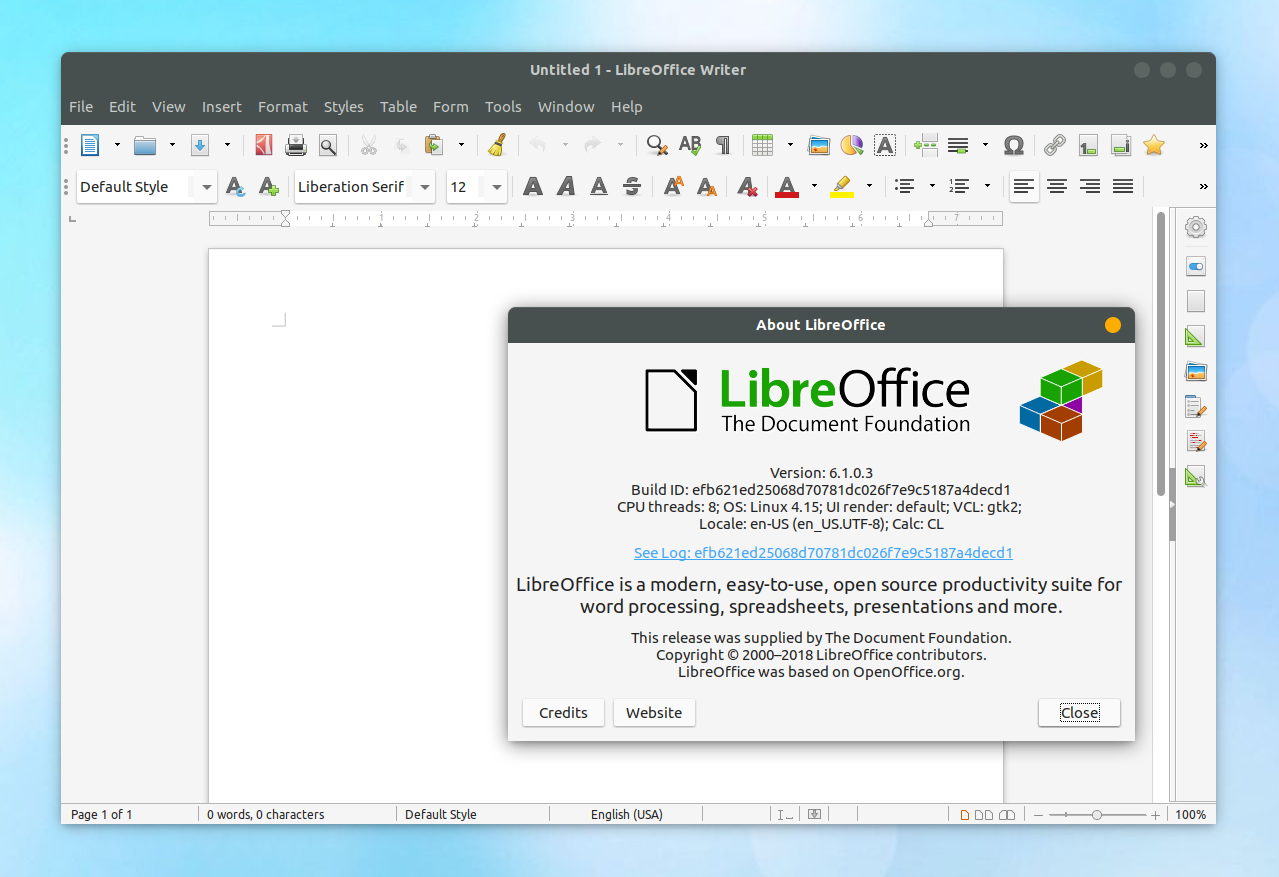The height and width of the screenshot is (877, 1279).
Task: Open the font name dropdown
Action: click(x=424, y=187)
